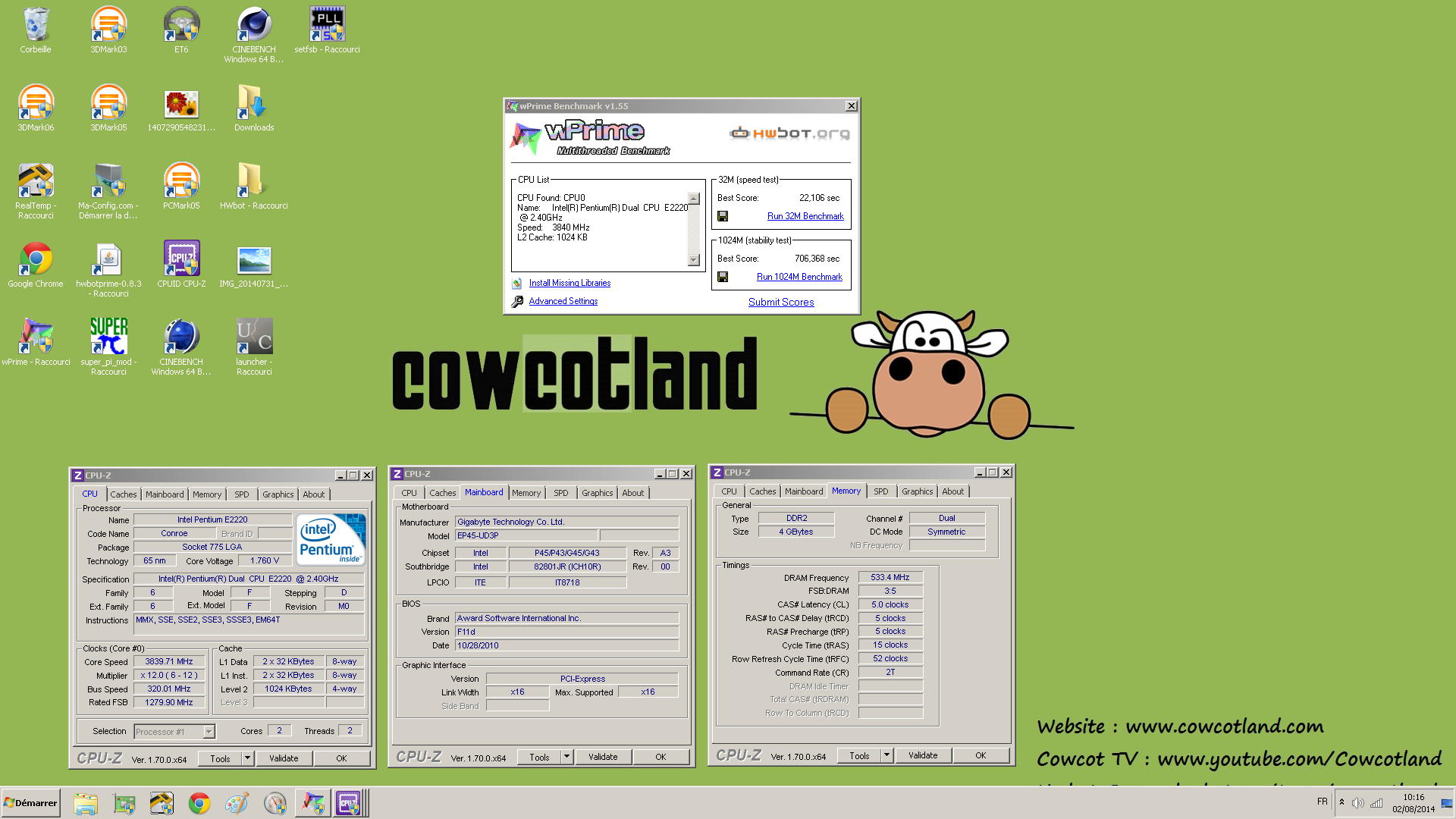The width and height of the screenshot is (1456, 819).
Task: Click the FR language indicator
Action: (1323, 802)
